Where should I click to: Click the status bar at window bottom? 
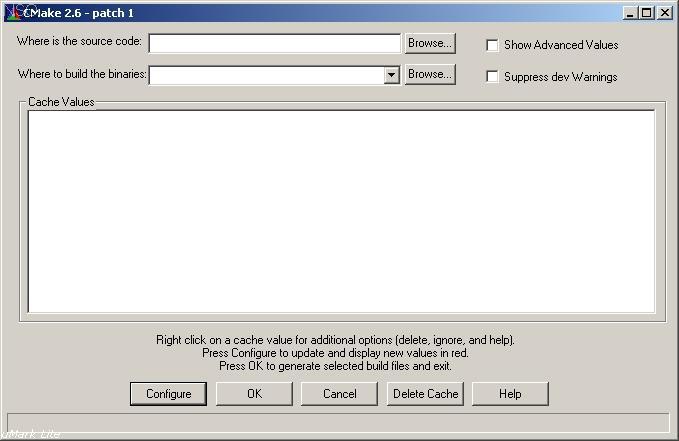pyautogui.click(x=338, y=423)
